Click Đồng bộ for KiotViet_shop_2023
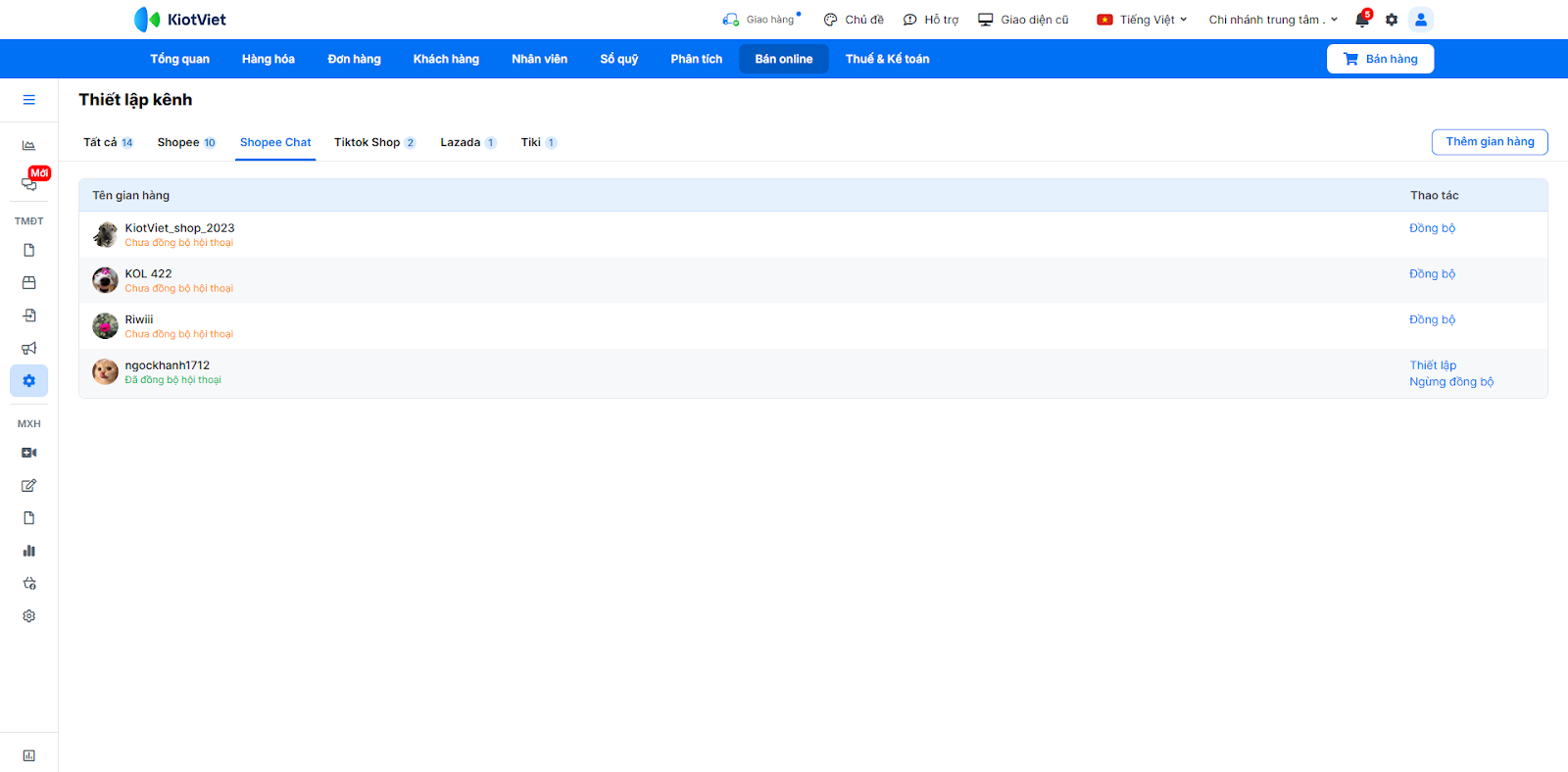Image resolution: width=1568 pixels, height=772 pixels. (x=1433, y=228)
